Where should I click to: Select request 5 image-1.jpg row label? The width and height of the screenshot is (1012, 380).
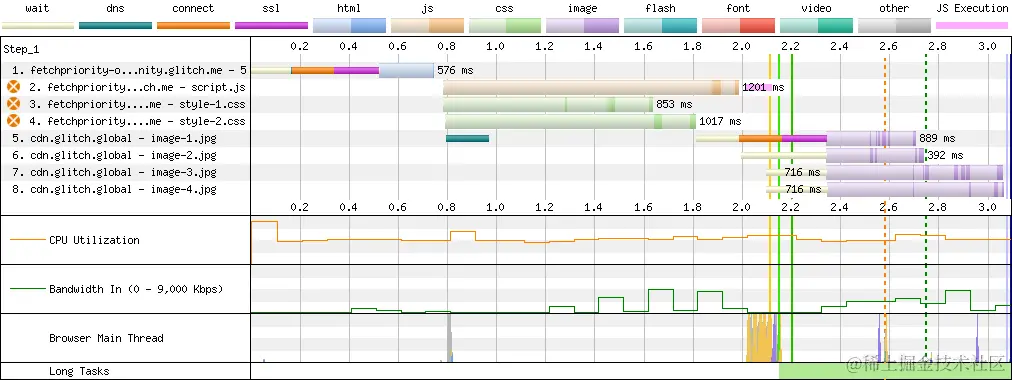114,138
